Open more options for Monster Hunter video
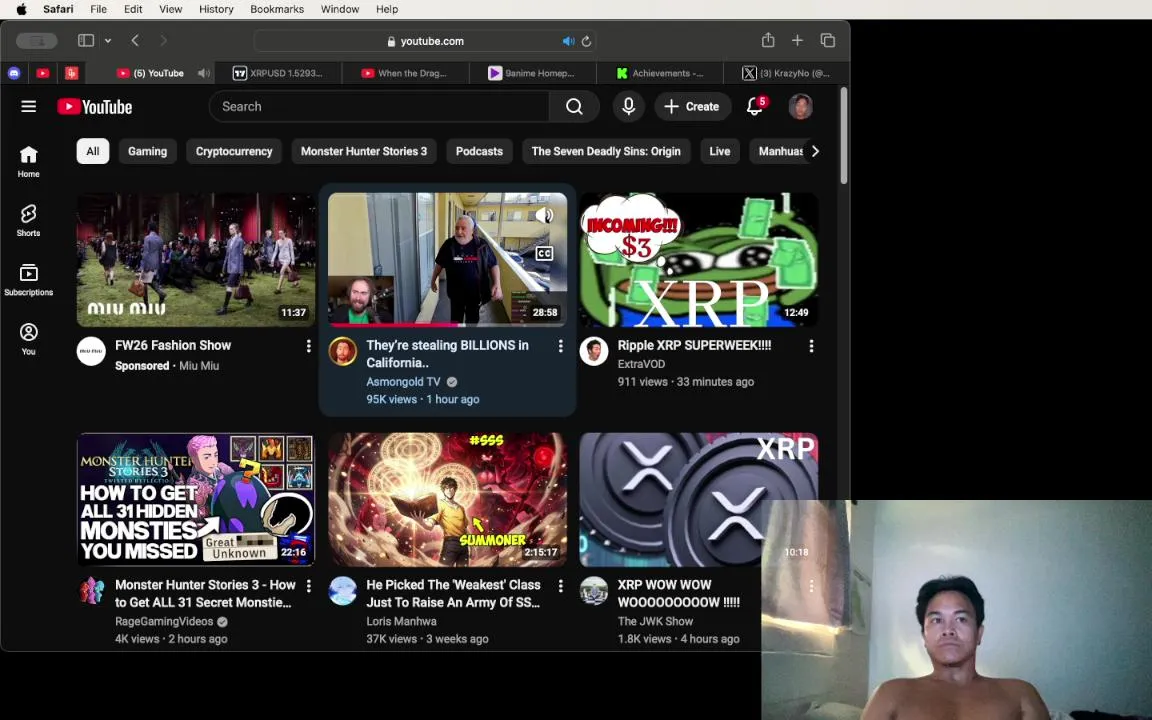 tap(309, 586)
